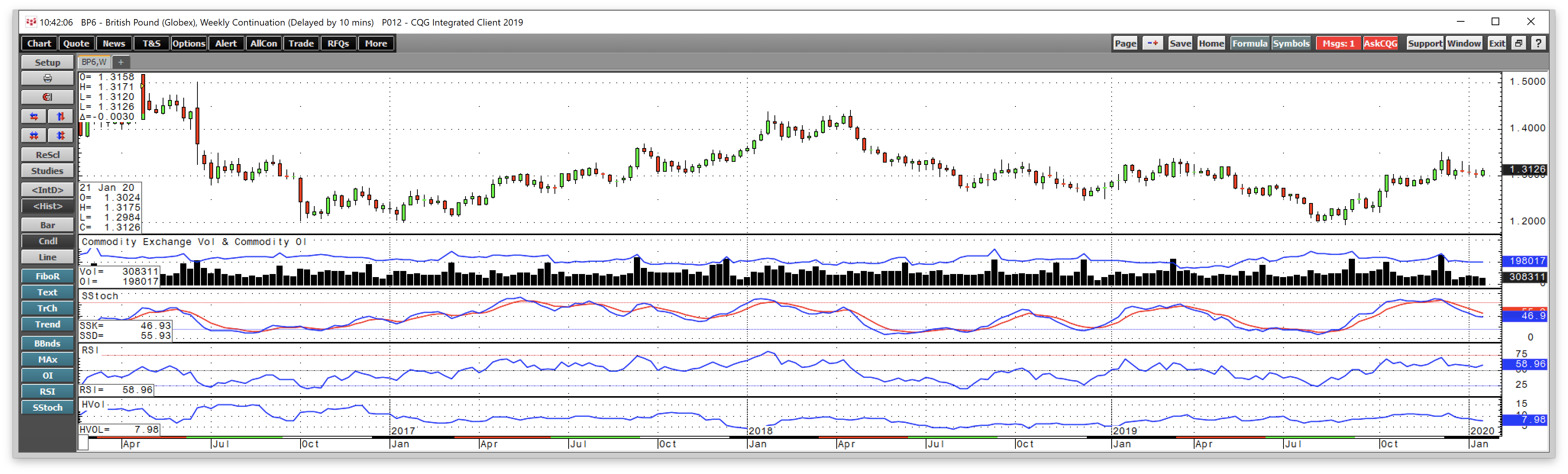Open the News menu

point(113,43)
